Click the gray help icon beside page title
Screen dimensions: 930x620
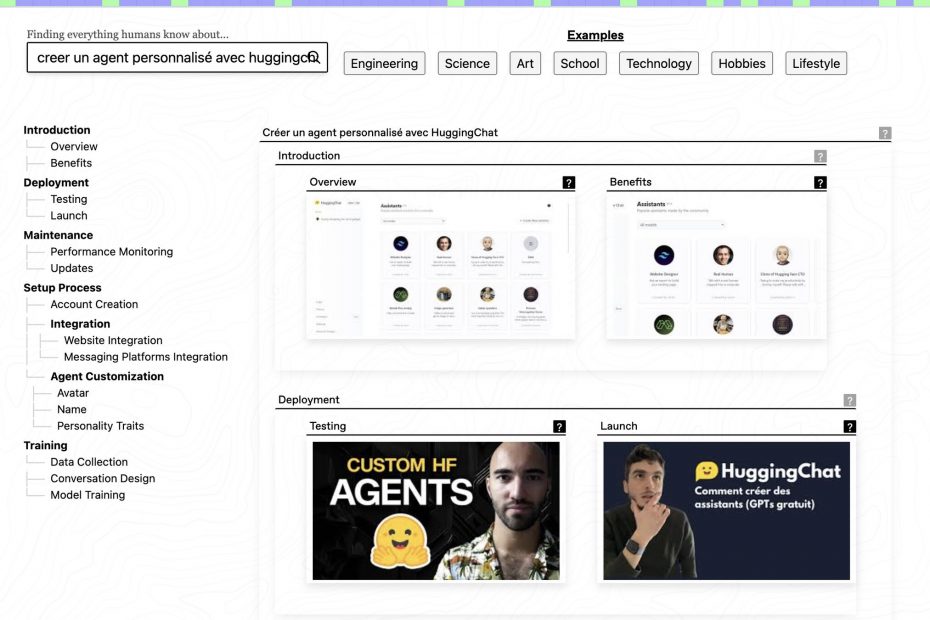[x=884, y=133]
